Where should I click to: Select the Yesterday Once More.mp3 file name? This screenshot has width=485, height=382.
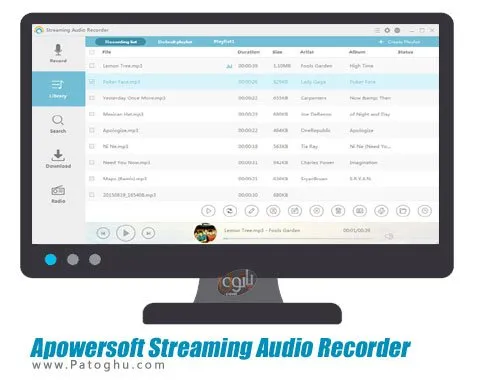pos(134,98)
